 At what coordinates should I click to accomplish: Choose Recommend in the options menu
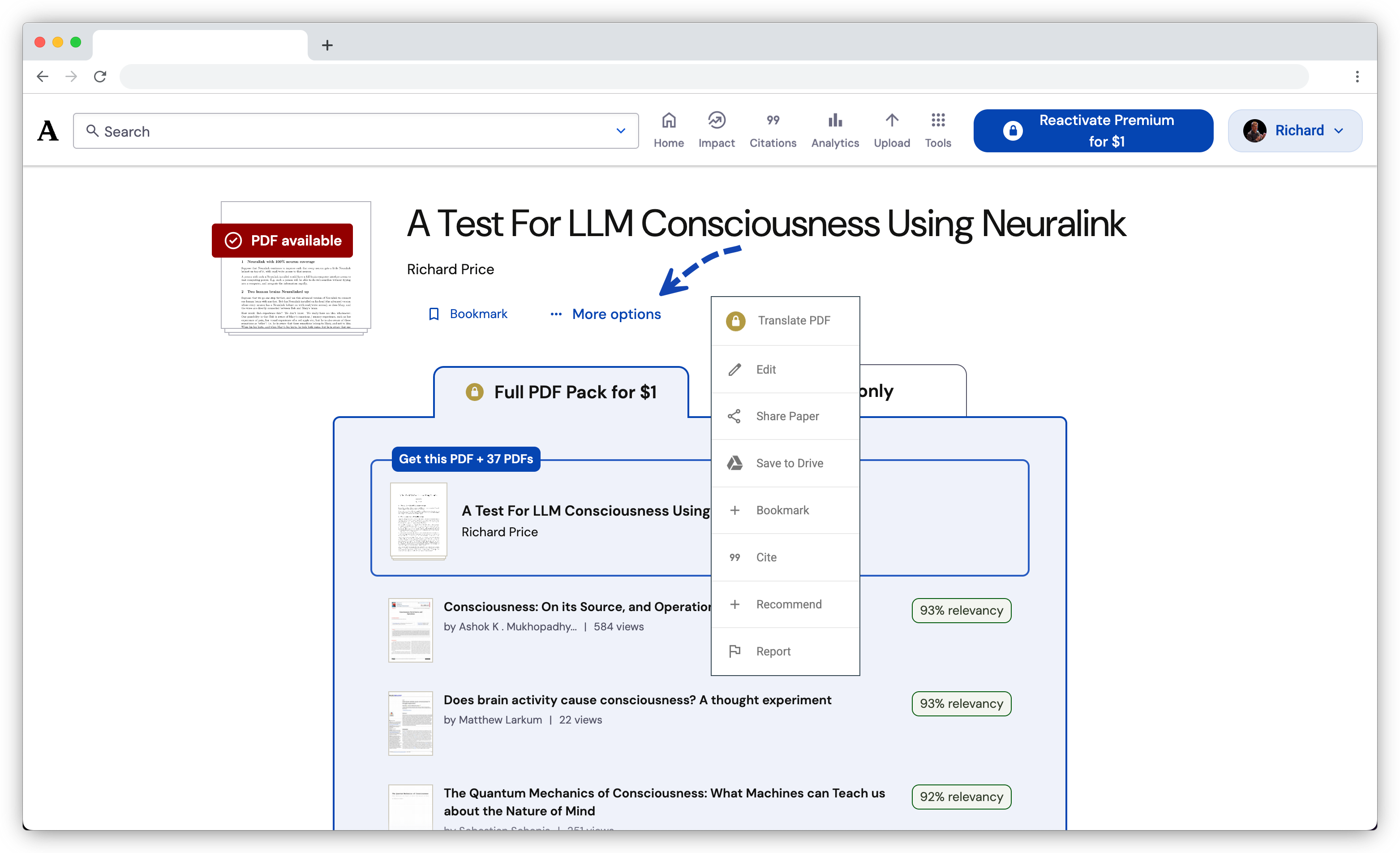coord(785,604)
